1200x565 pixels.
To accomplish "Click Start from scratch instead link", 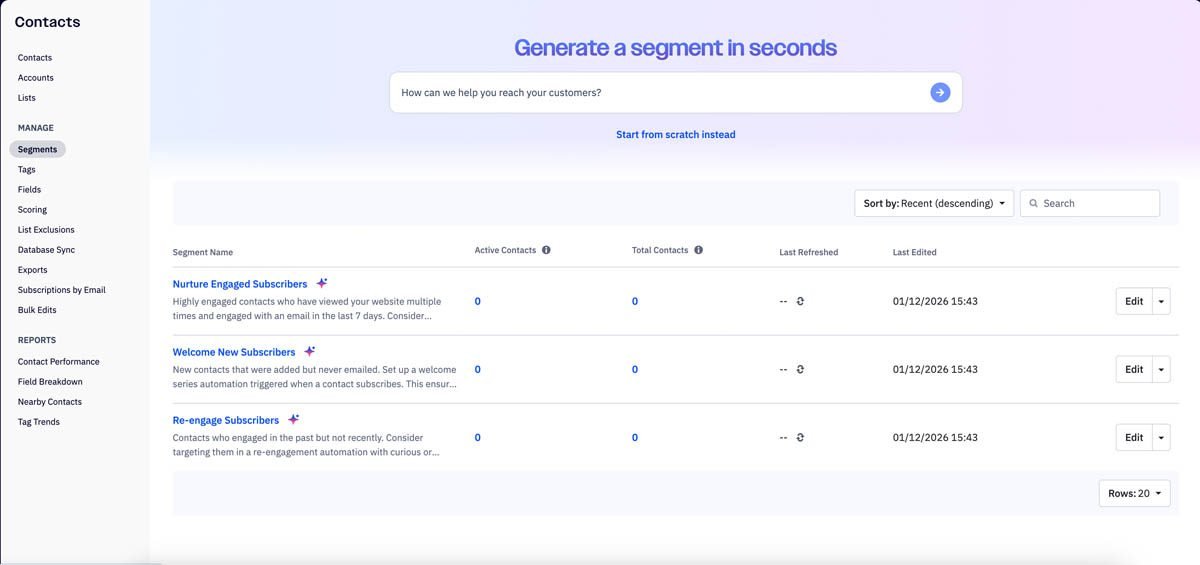I will (675, 134).
